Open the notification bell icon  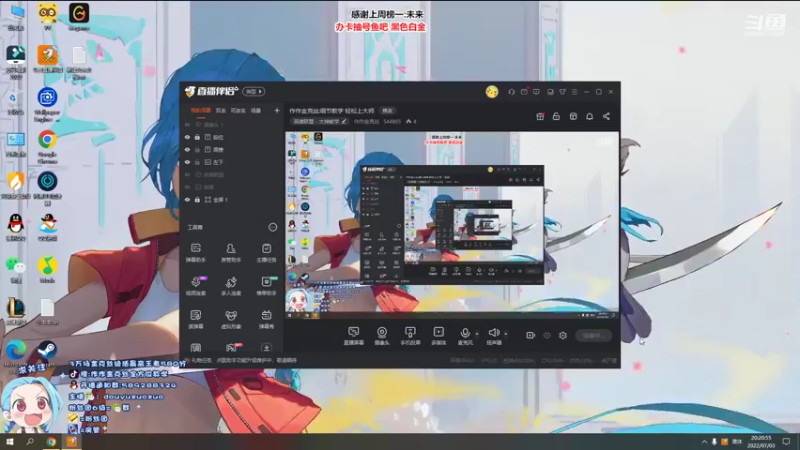(589, 116)
